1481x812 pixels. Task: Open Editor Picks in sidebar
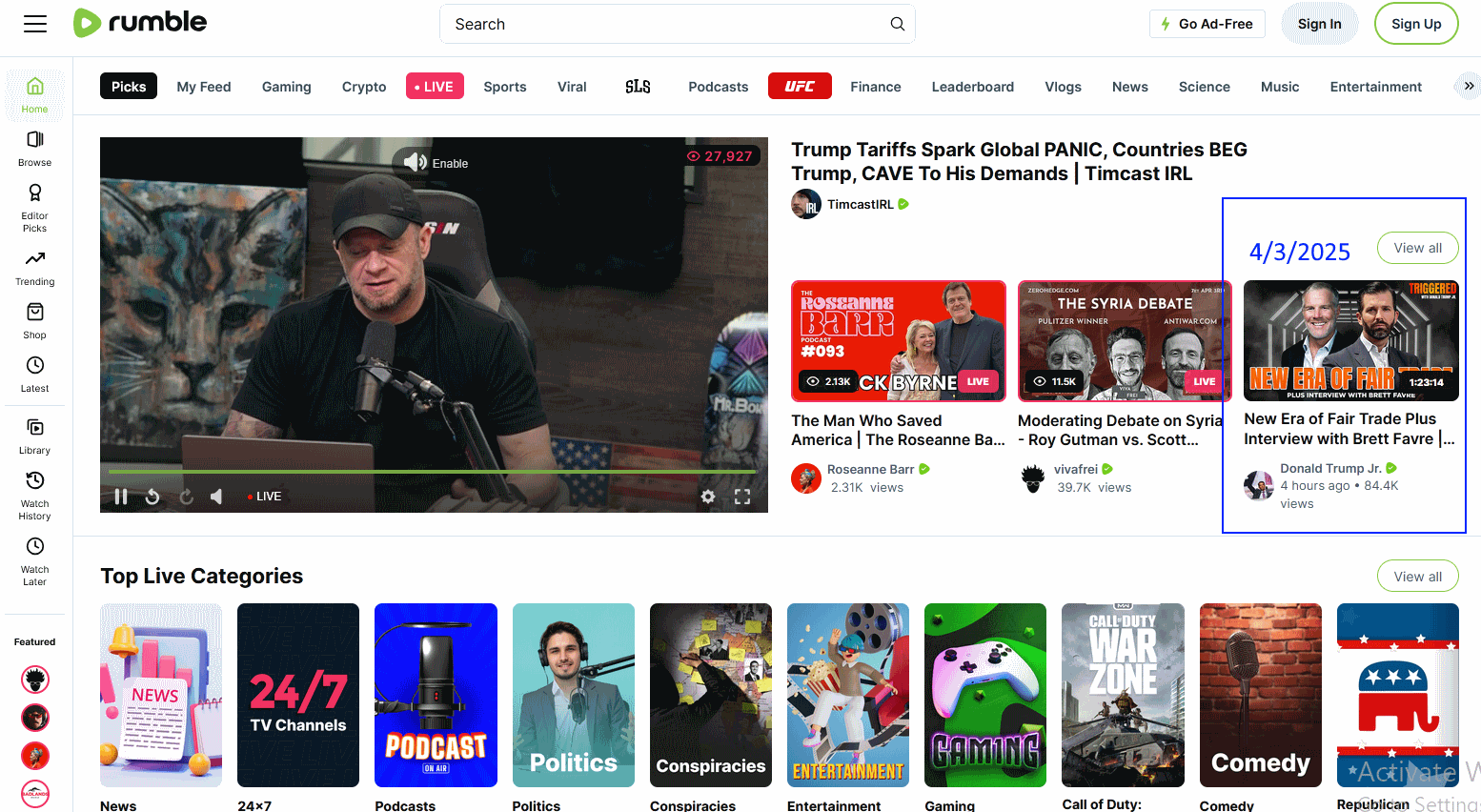(35, 208)
